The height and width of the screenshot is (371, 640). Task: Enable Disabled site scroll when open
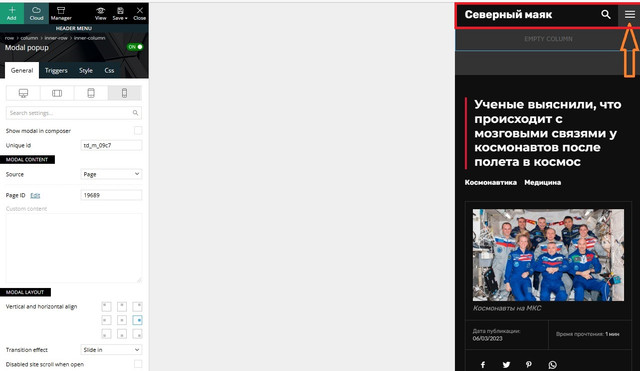pyautogui.click(x=138, y=364)
